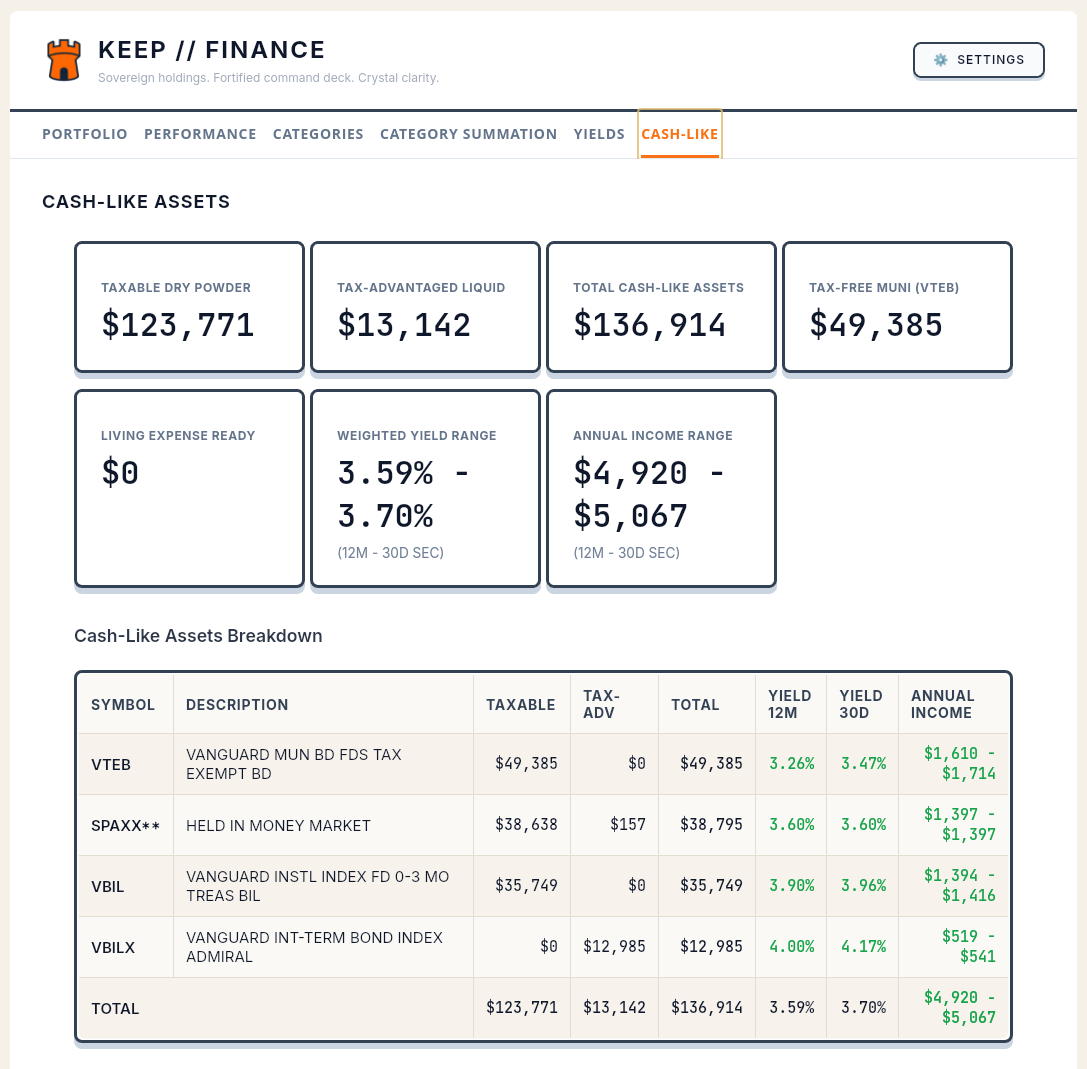
Task: Click the YIELD 30D column header
Action: point(862,704)
